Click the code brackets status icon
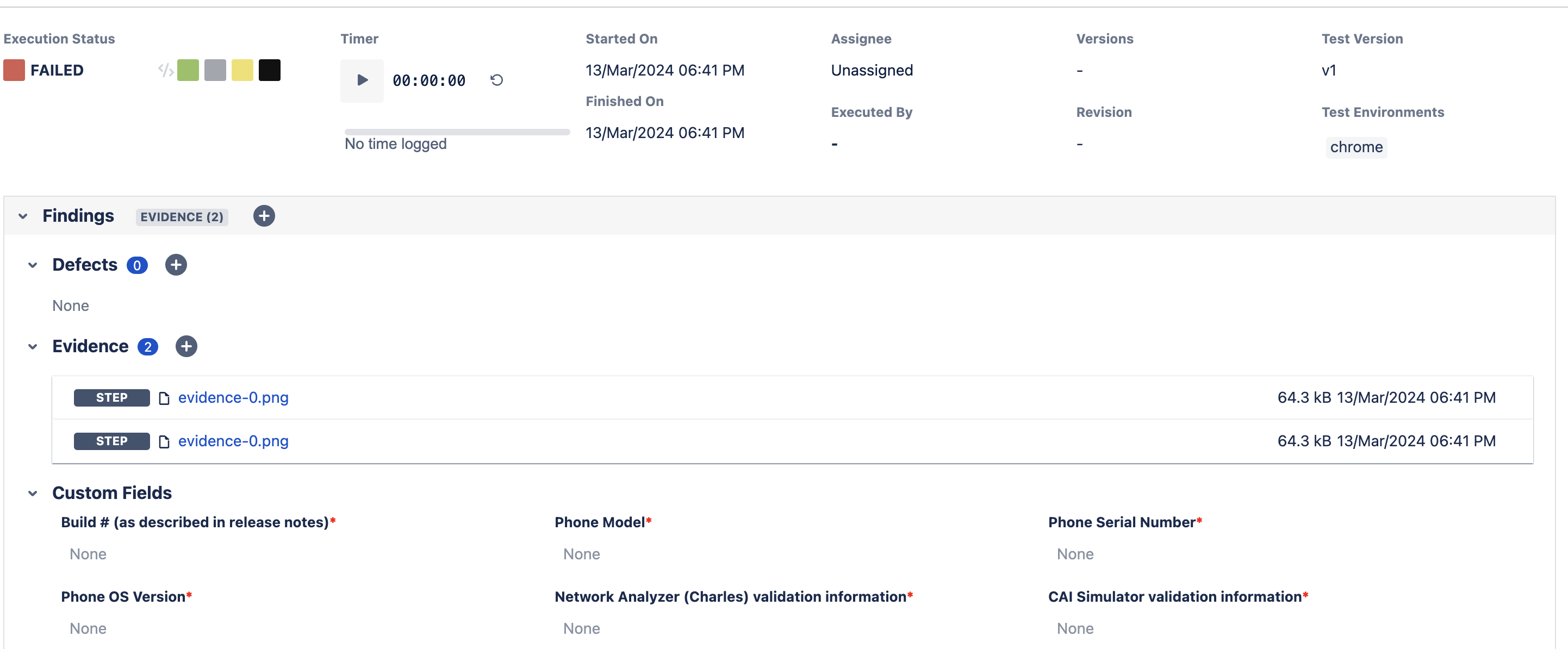The image size is (1568, 649). coord(166,70)
